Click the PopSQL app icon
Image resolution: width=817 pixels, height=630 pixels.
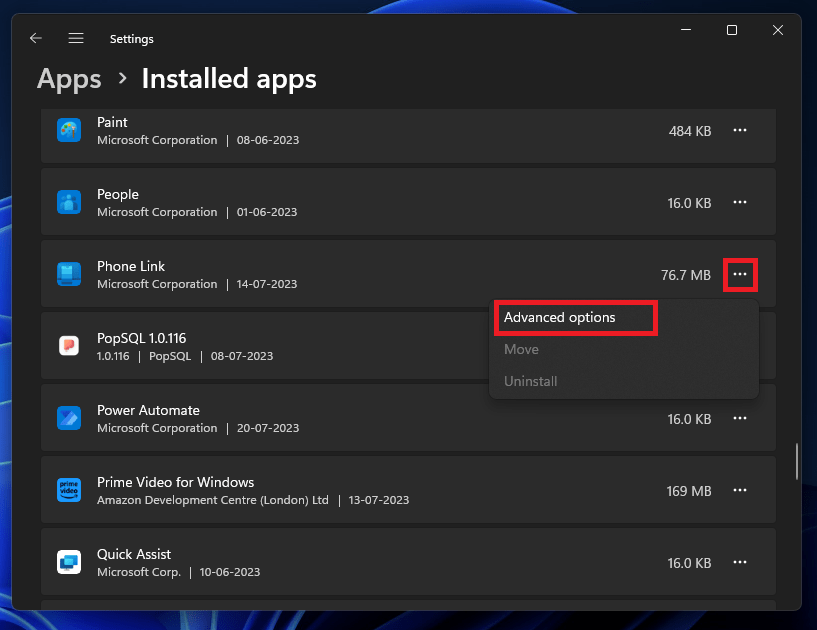click(69, 345)
